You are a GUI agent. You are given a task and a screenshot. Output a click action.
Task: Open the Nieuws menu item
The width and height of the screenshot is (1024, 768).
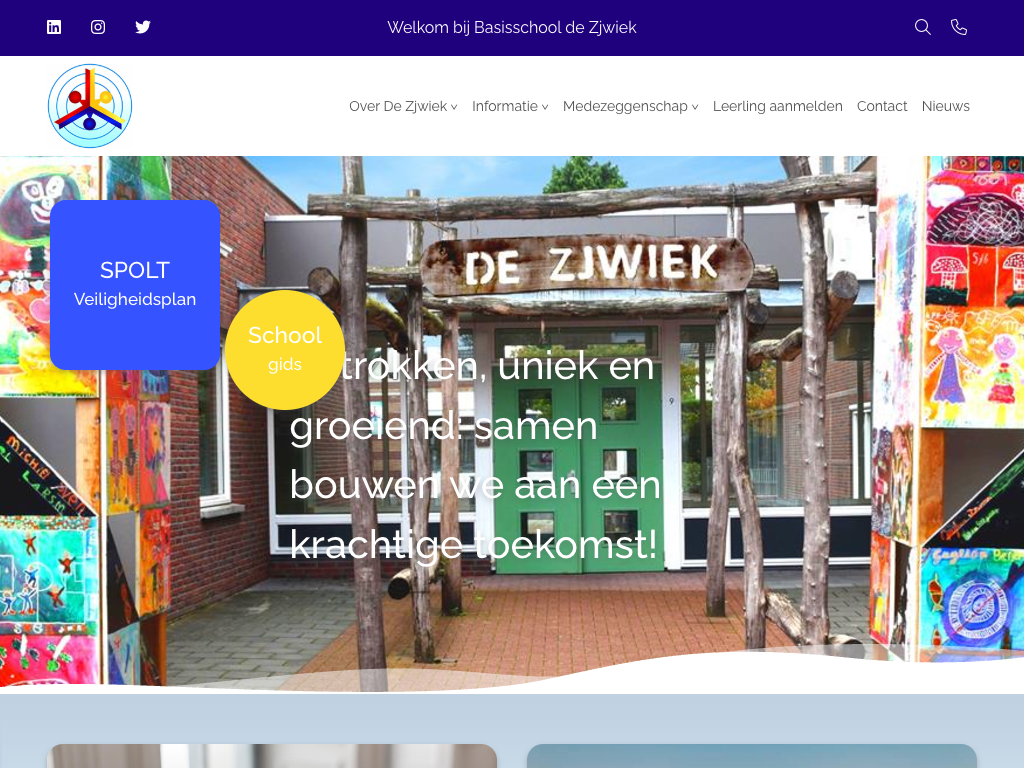coord(945,106)
